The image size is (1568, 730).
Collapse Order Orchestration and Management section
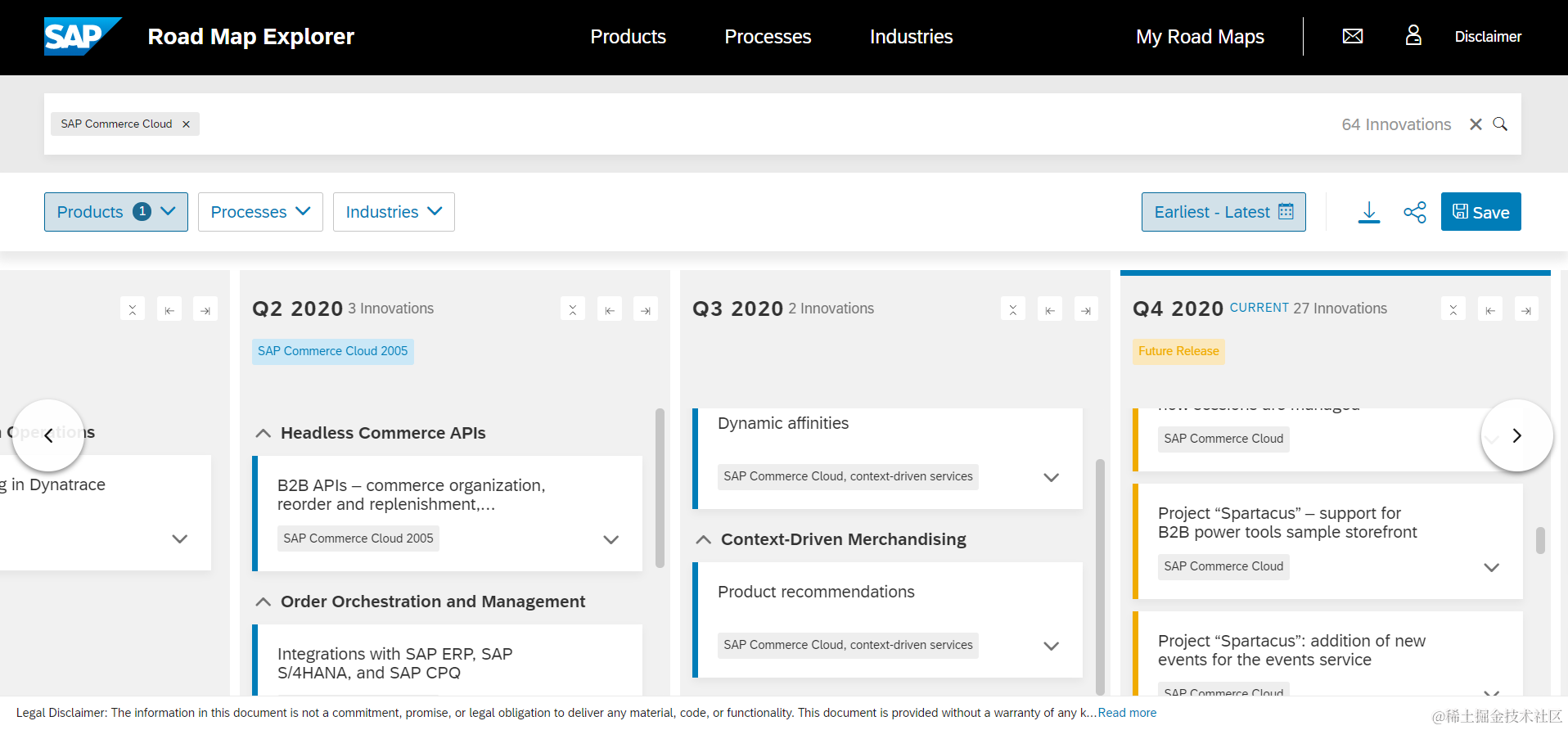click(264, 602)
